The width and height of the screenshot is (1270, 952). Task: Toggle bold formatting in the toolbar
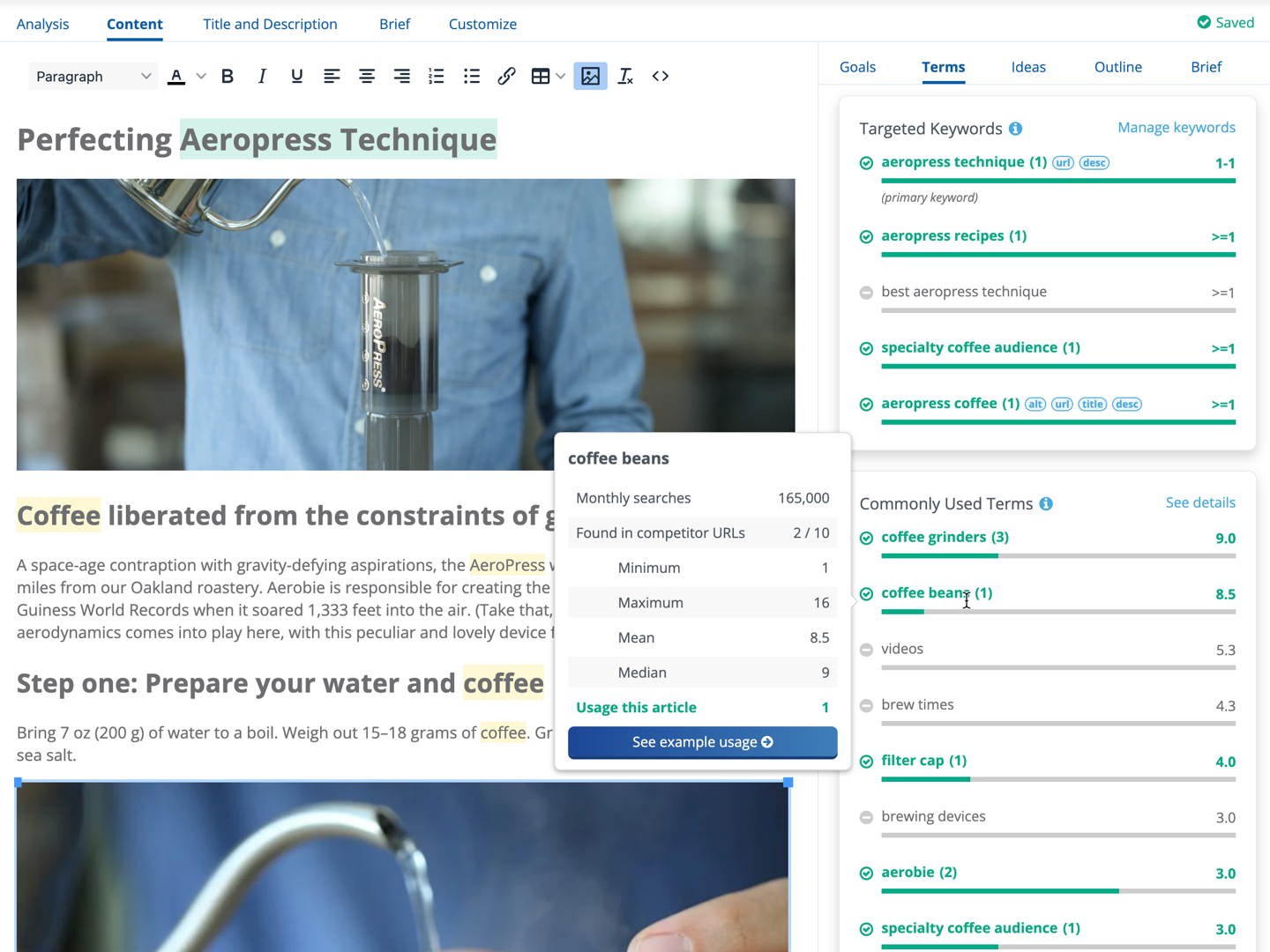[227, 76]
